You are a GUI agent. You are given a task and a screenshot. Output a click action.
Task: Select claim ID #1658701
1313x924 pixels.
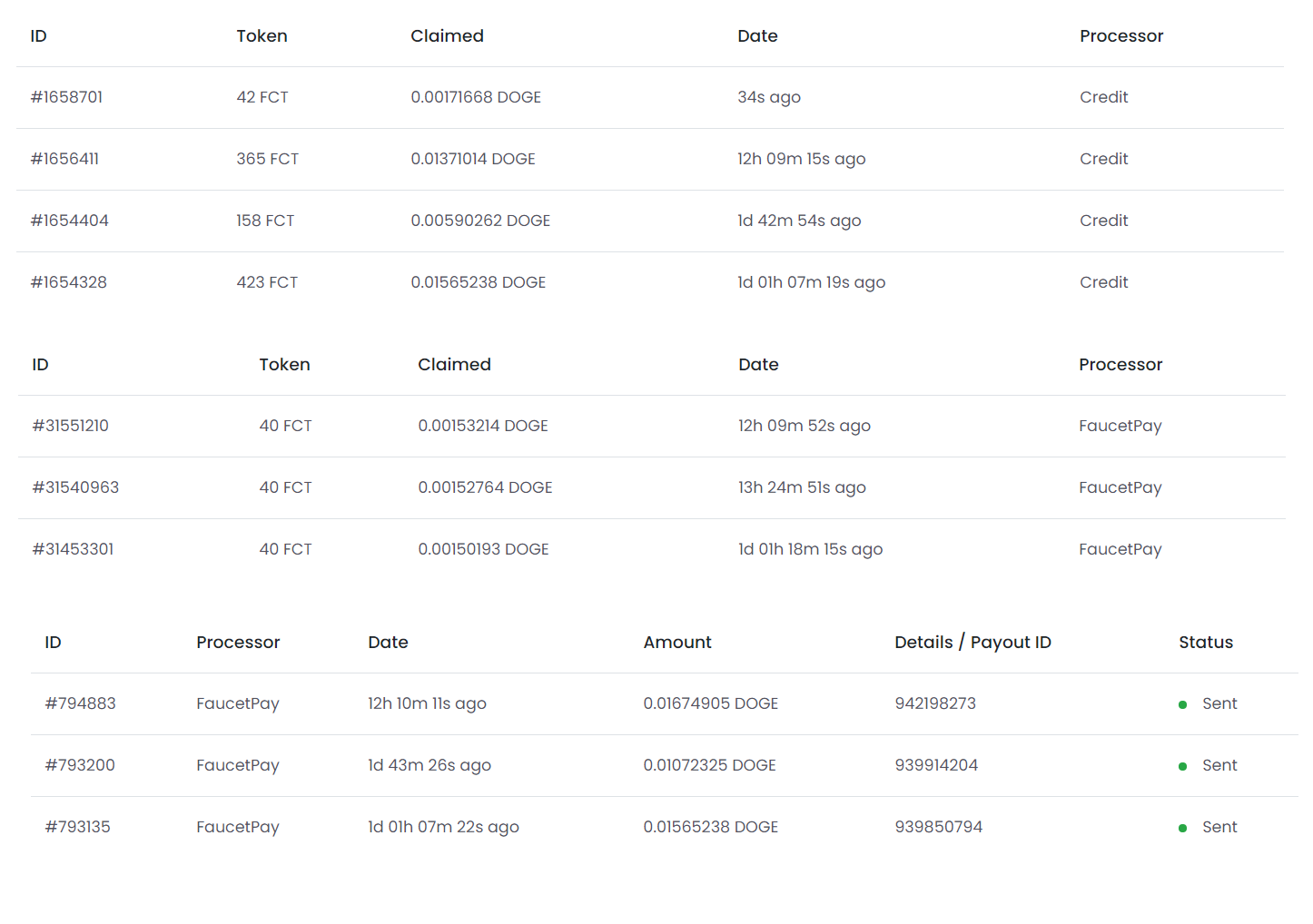66,97
